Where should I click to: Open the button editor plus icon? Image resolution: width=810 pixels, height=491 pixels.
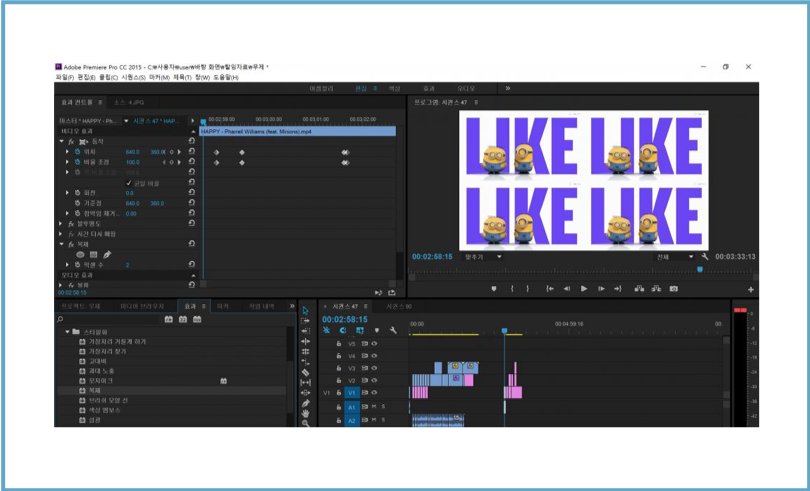point(751,290)
